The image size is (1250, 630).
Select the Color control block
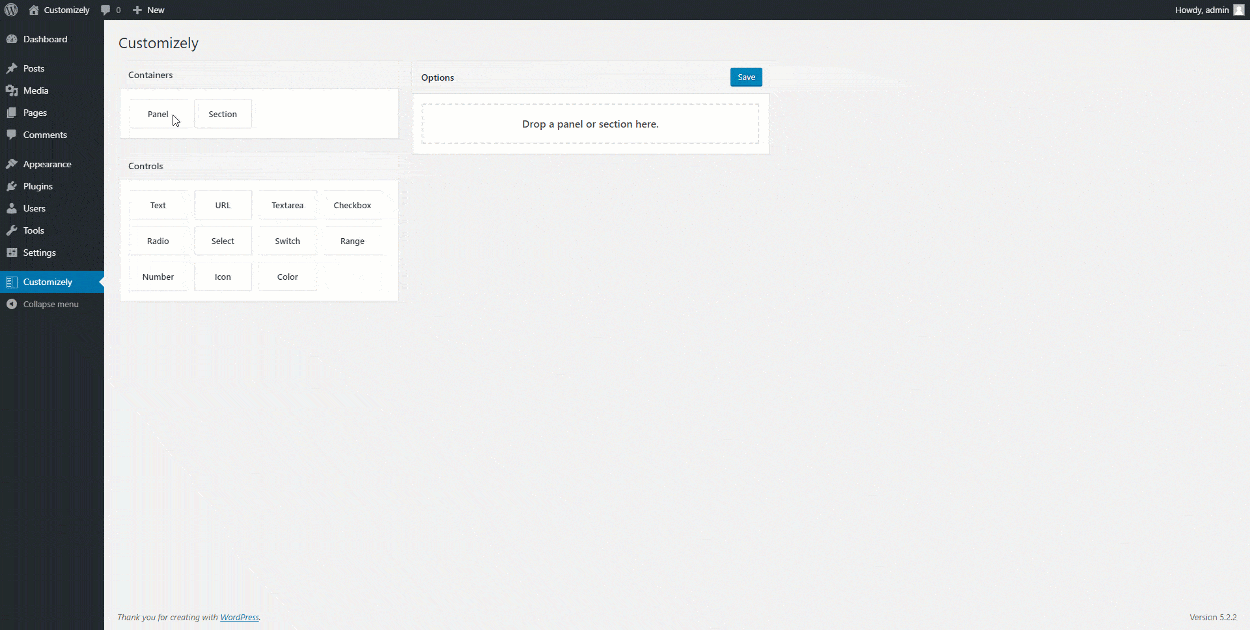pos(288,277)
